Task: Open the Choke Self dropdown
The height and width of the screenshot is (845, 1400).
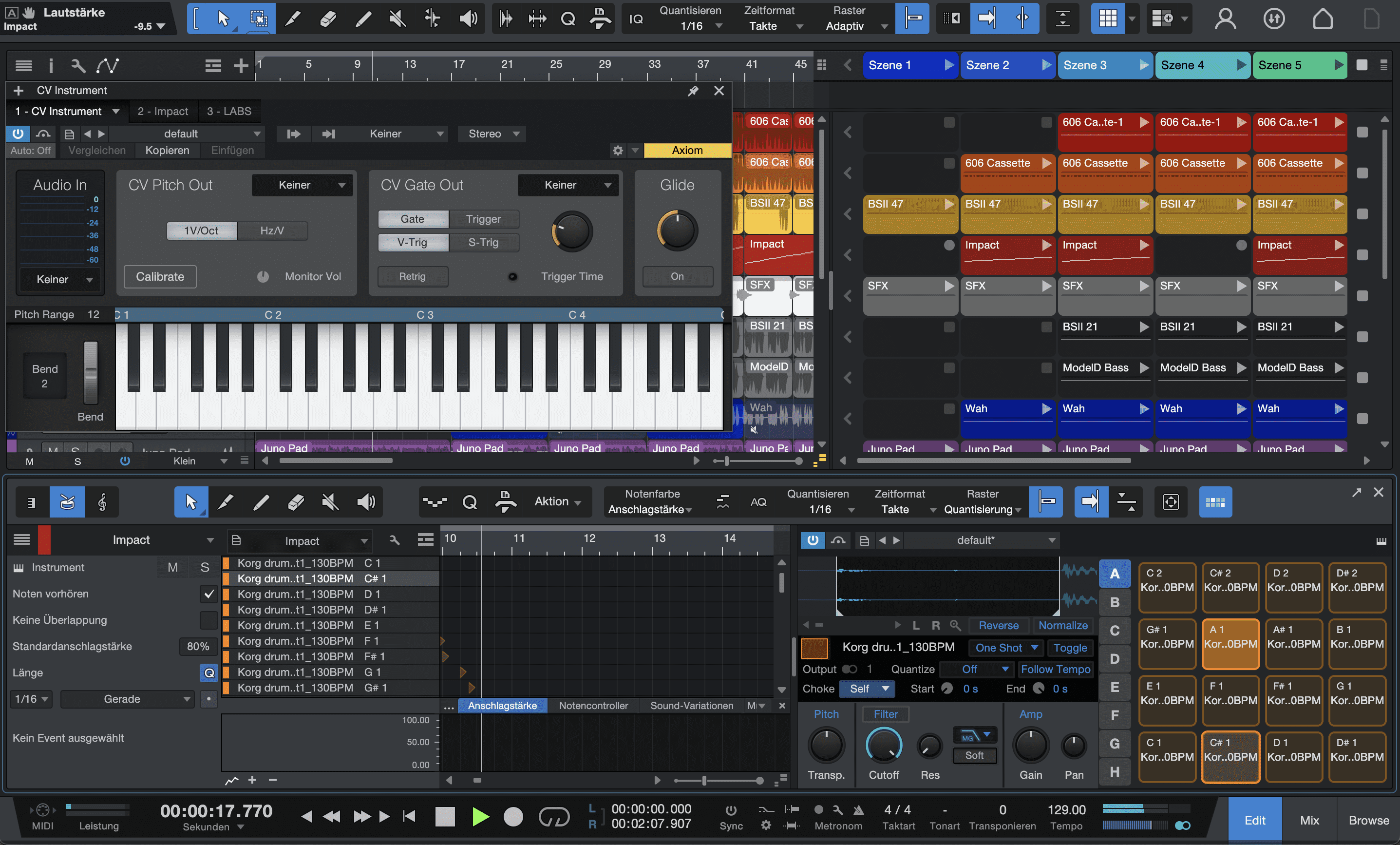Action: [x=868, y=689]
